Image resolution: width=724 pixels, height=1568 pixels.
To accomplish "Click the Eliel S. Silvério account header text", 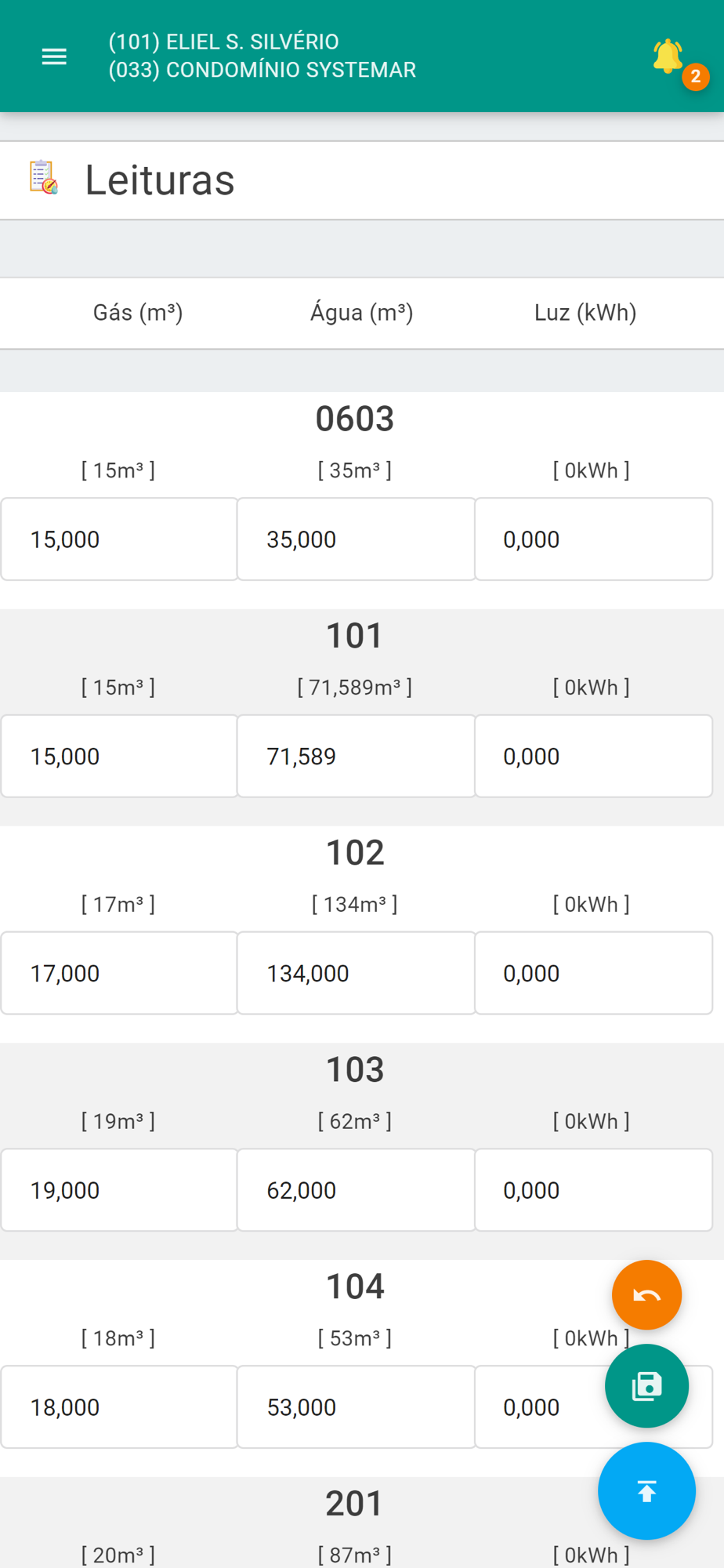I will point(224,42).
